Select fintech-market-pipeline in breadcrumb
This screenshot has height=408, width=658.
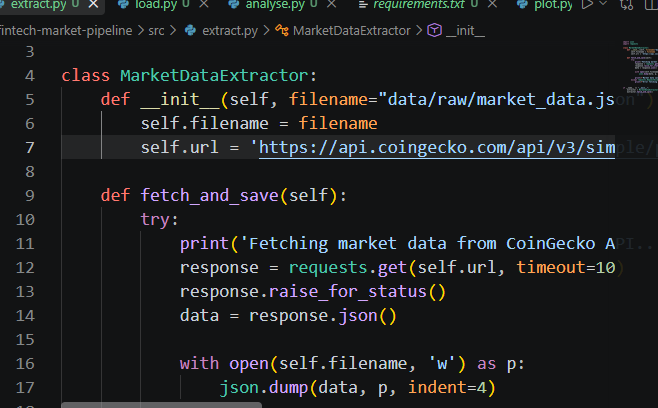point(65,31)
